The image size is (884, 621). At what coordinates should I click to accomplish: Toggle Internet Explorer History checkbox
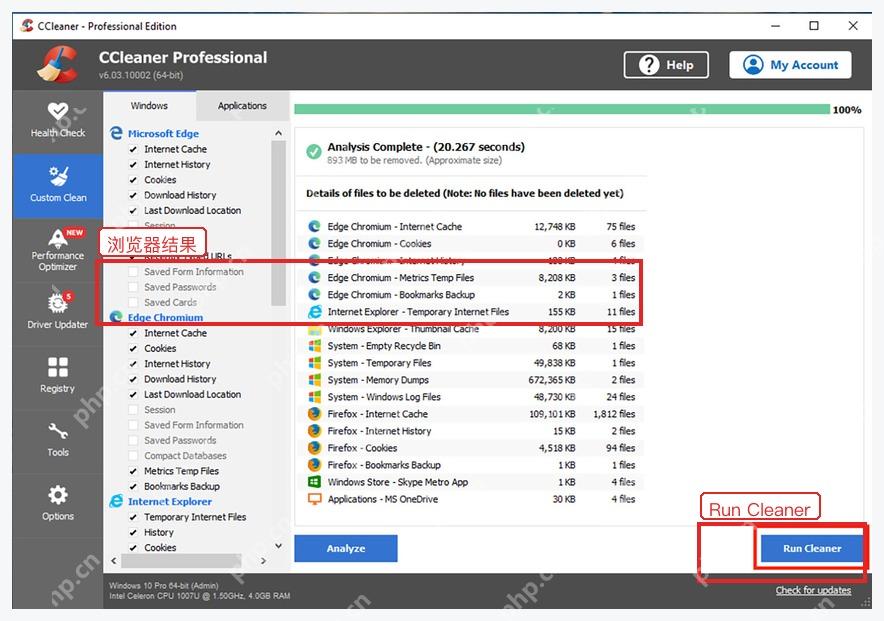point(133,533)
